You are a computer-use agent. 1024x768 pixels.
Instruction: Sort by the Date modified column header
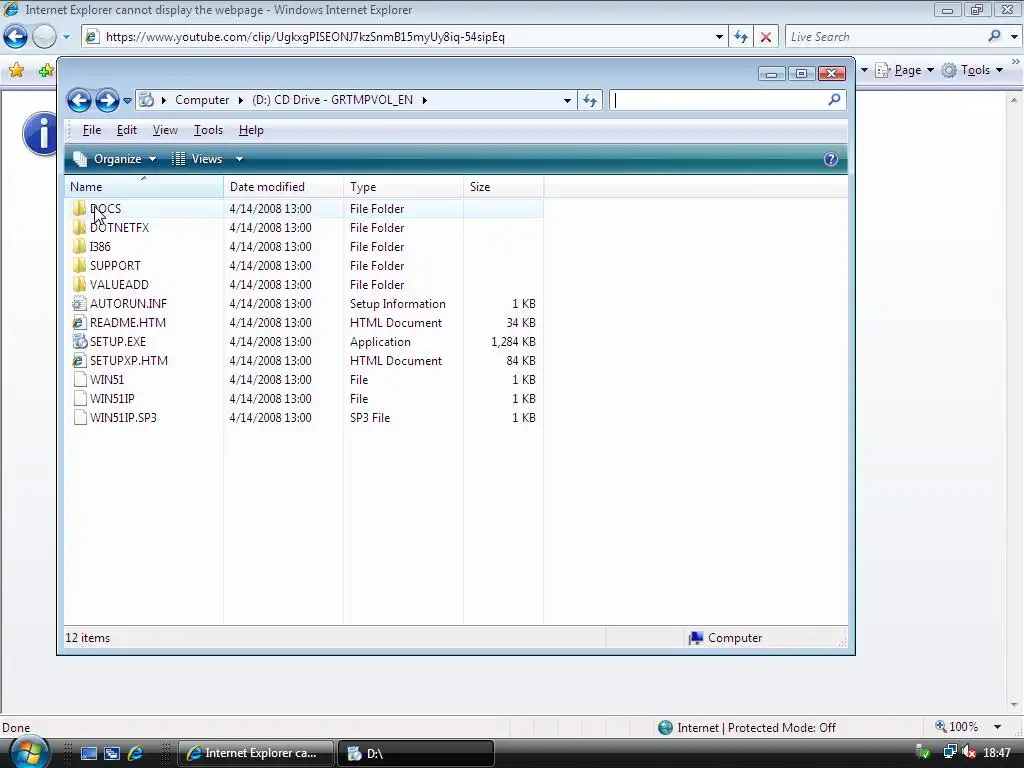coord(283,187)
